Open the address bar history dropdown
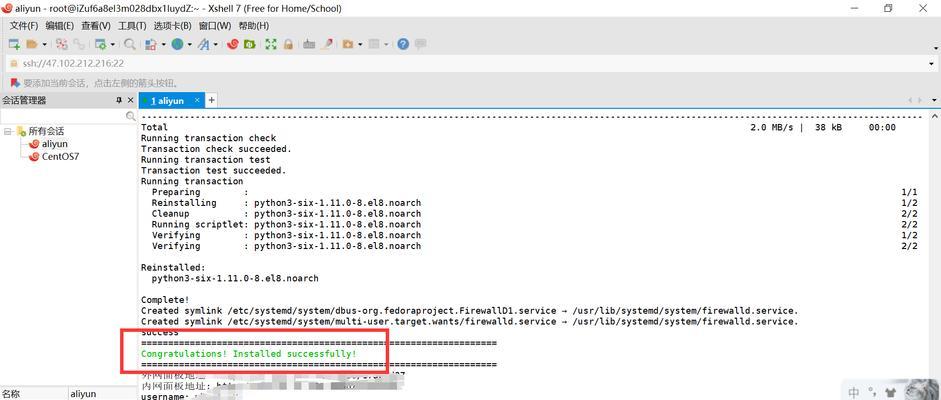Viewport: 941px width, 400px height. pyautogui.click(x=932, y=64)
